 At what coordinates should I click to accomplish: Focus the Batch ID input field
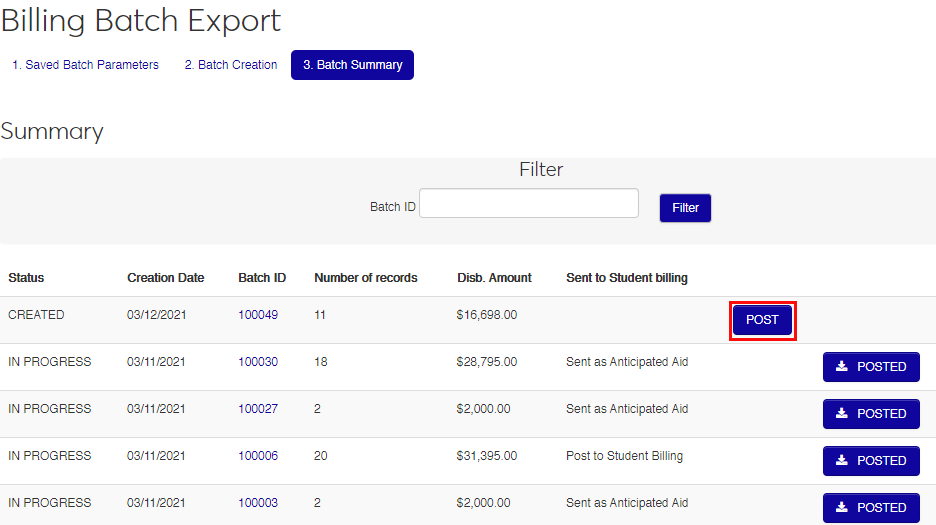tap(529, 203)
